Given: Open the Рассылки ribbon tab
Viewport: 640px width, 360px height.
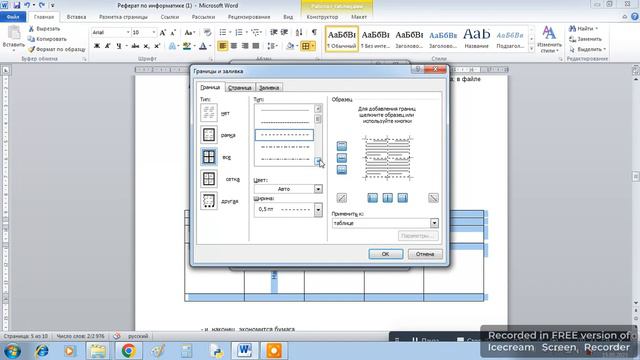Looking at the screenshot, I should 203,17.
